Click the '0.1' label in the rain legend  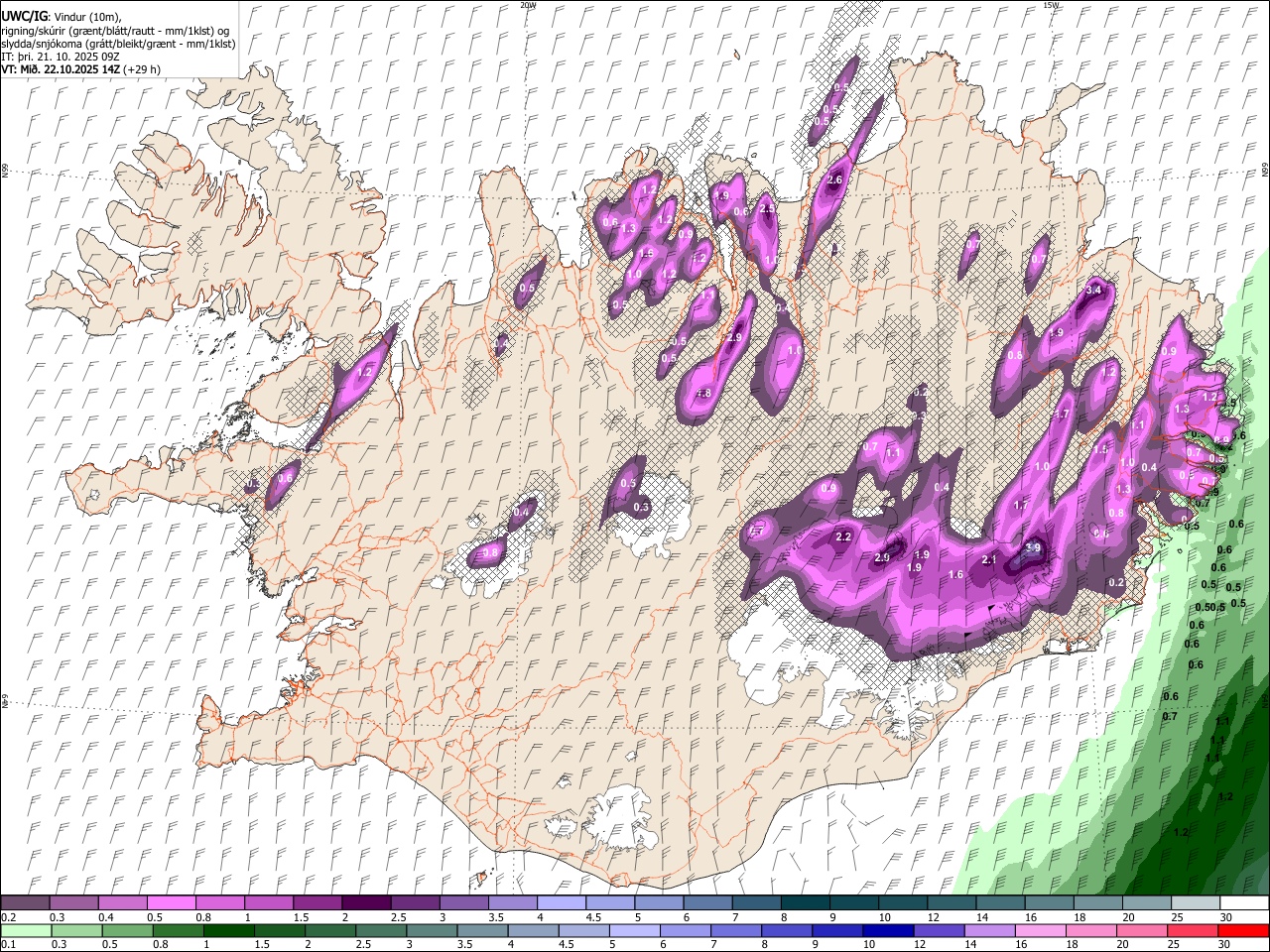pos(9,945)
